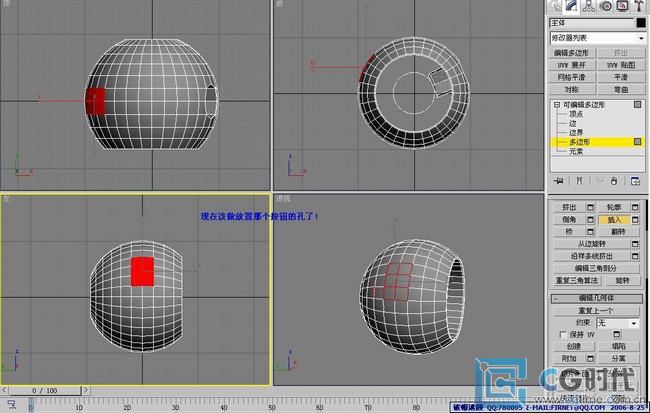Click the 编辑三角剖分 button
Image resolution: width=650 pixels, height=413 pixels.
pyautogui.click(x=596, y=268)
